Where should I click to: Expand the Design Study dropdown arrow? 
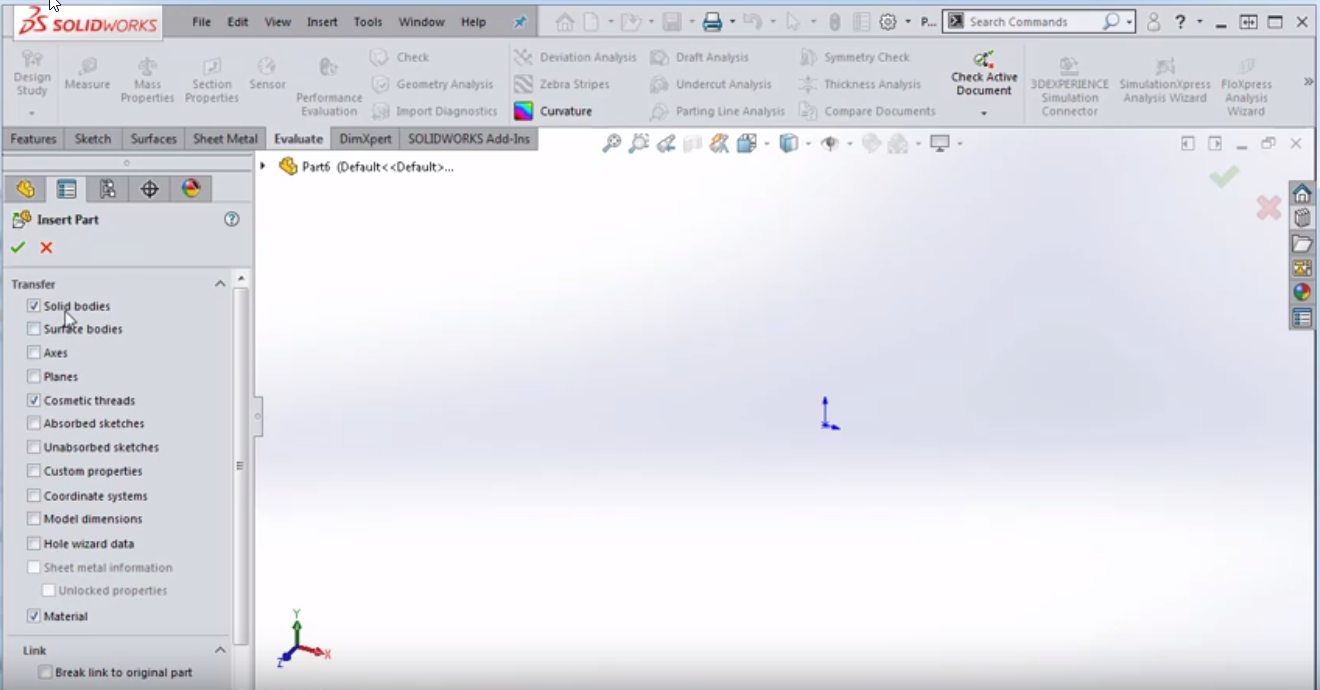pyautogui.click(x=31, y=113)
